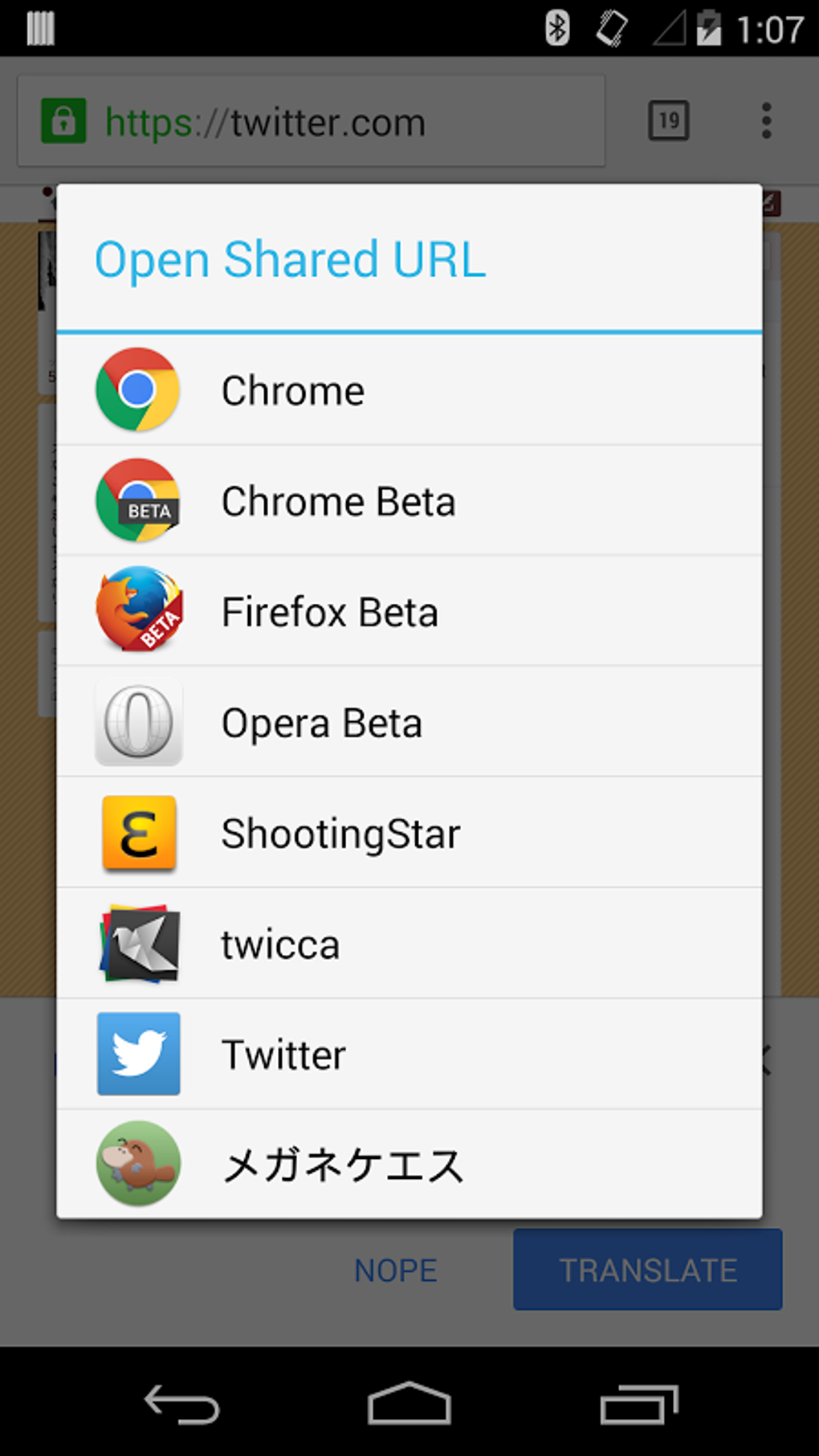
Task: Tap the NOPE button
Action: (396, 1270)
